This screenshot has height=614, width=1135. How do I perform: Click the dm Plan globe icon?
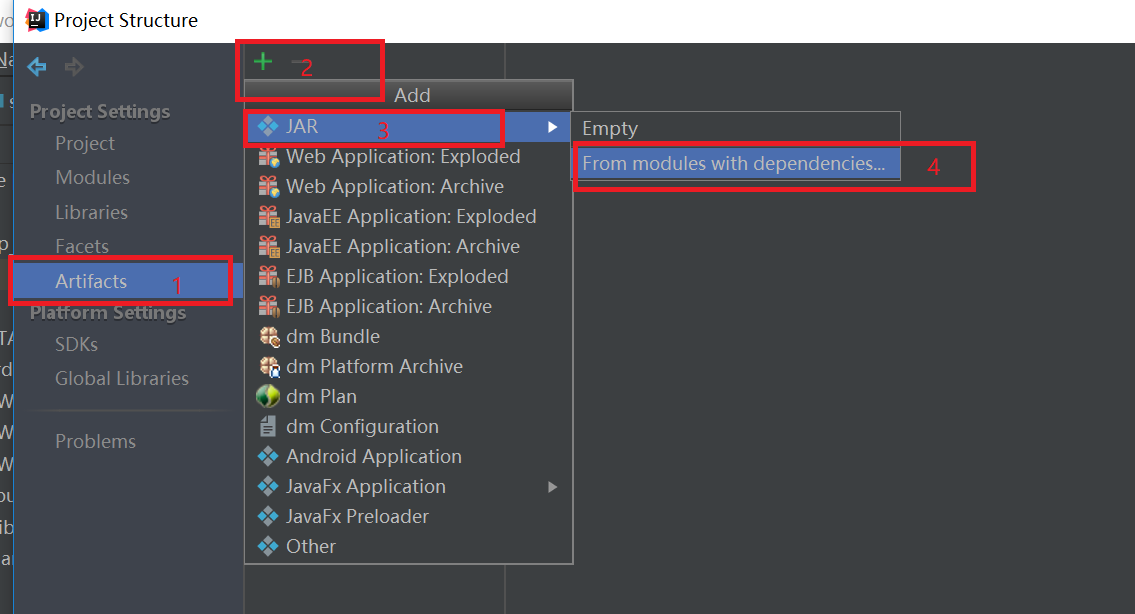tap(268, 396)
